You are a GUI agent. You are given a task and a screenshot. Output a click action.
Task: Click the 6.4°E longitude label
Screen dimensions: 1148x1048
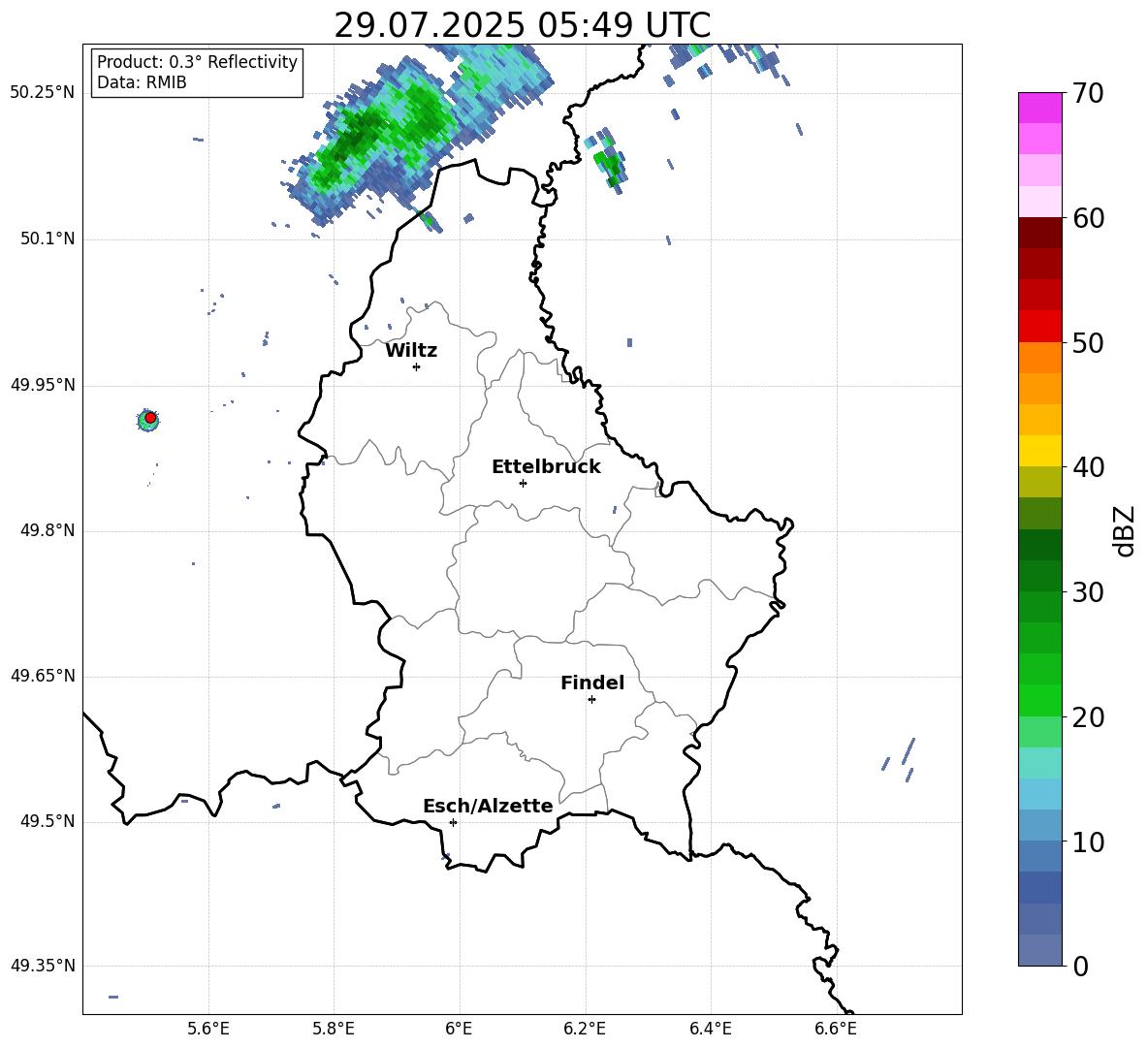point(710,1029)
